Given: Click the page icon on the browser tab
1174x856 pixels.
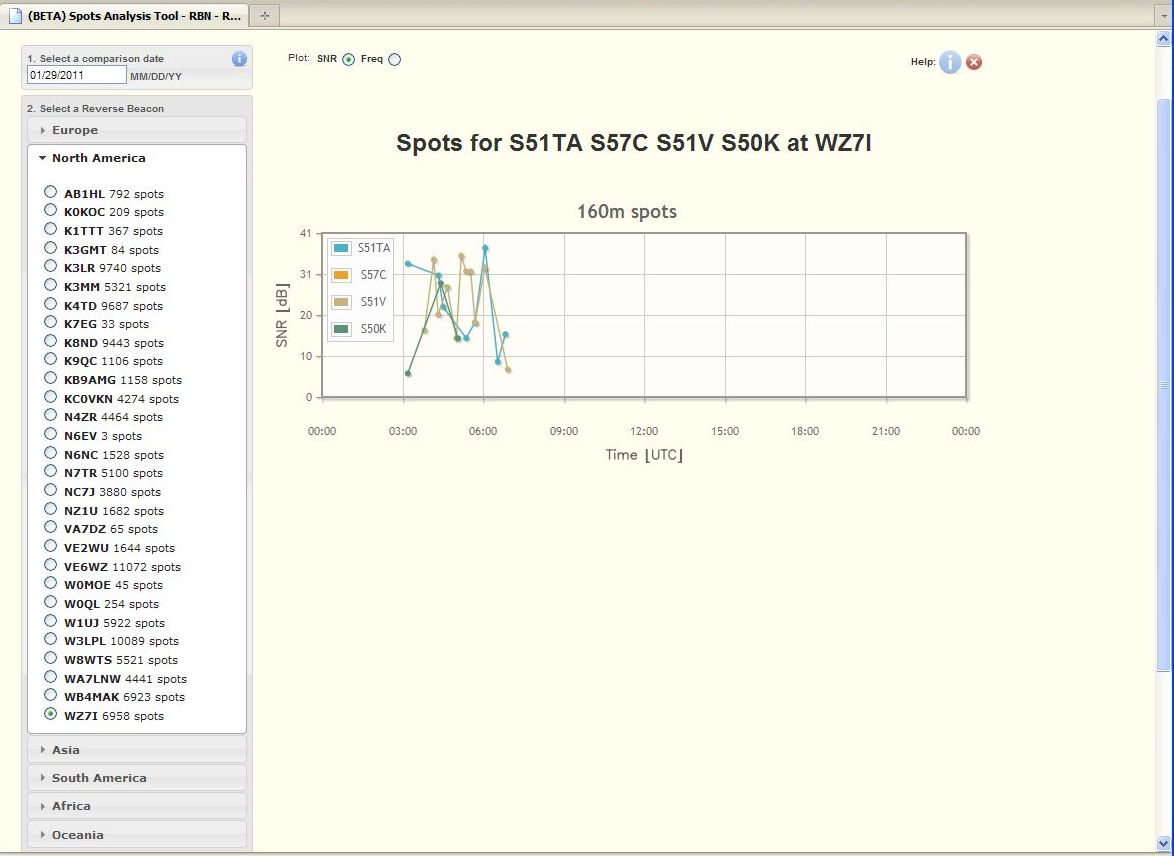Looking at the screenshot, I should pos(15,16).
